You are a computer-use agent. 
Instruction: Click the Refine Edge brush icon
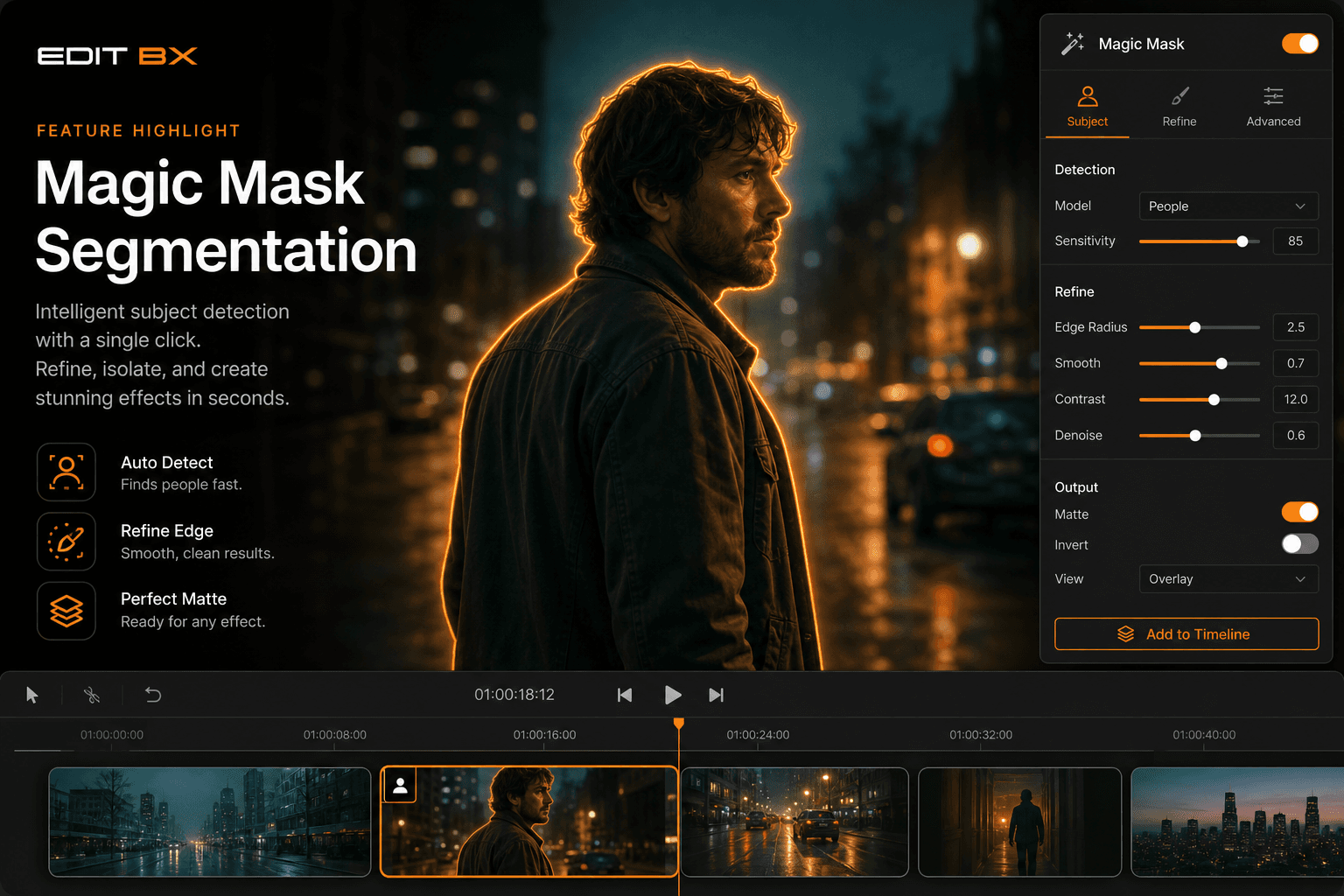[66, 542]
